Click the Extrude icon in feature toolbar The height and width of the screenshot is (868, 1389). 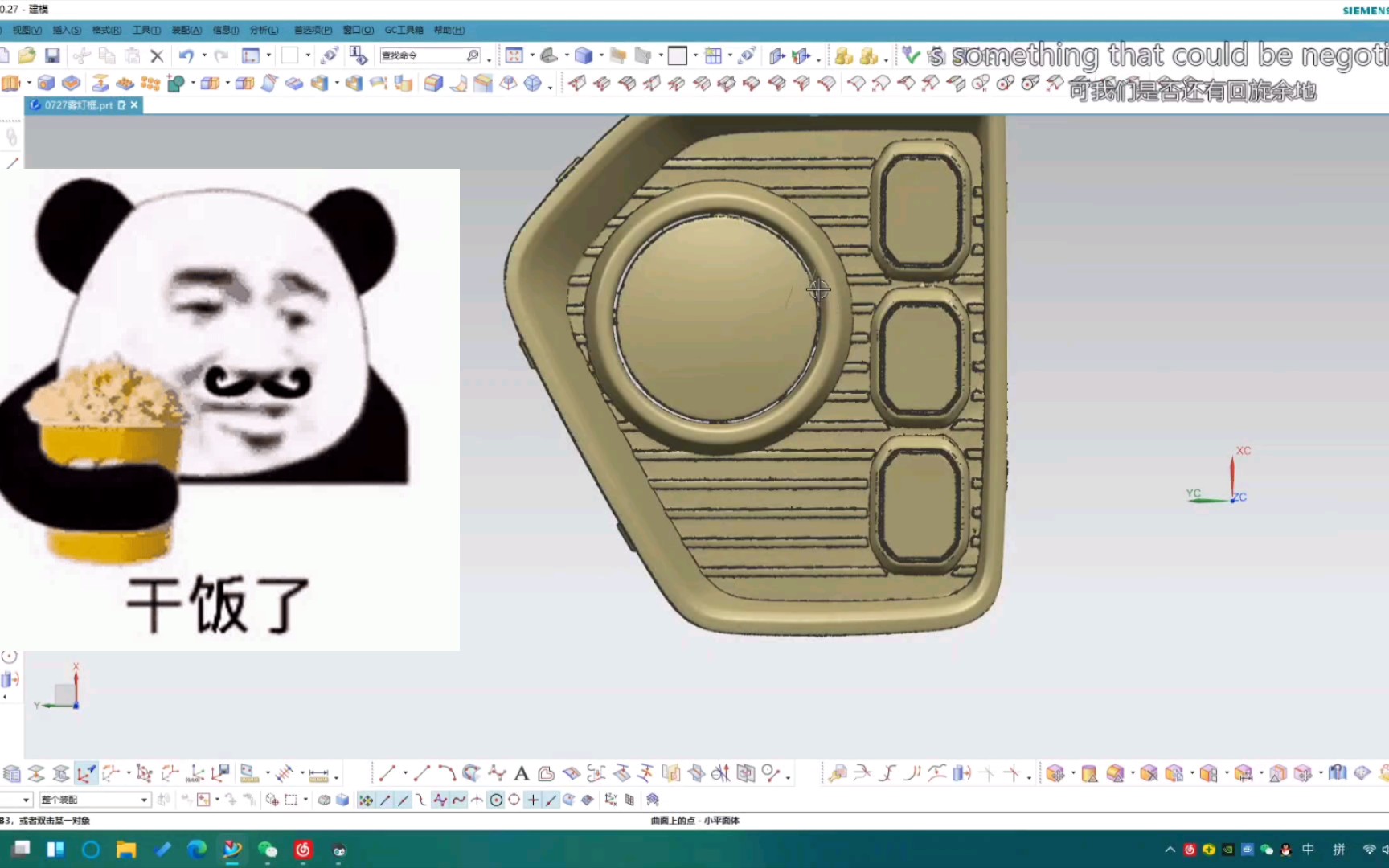tap(10, 83)
